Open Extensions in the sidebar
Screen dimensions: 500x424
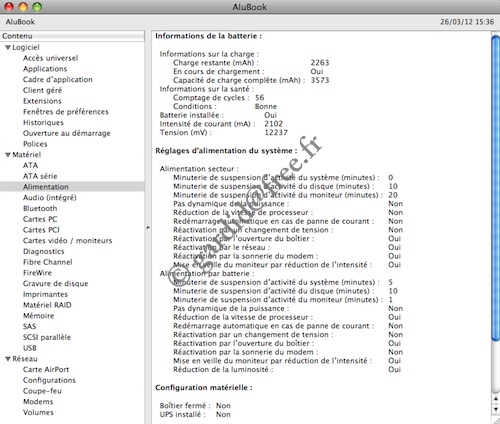coord(42,101)
